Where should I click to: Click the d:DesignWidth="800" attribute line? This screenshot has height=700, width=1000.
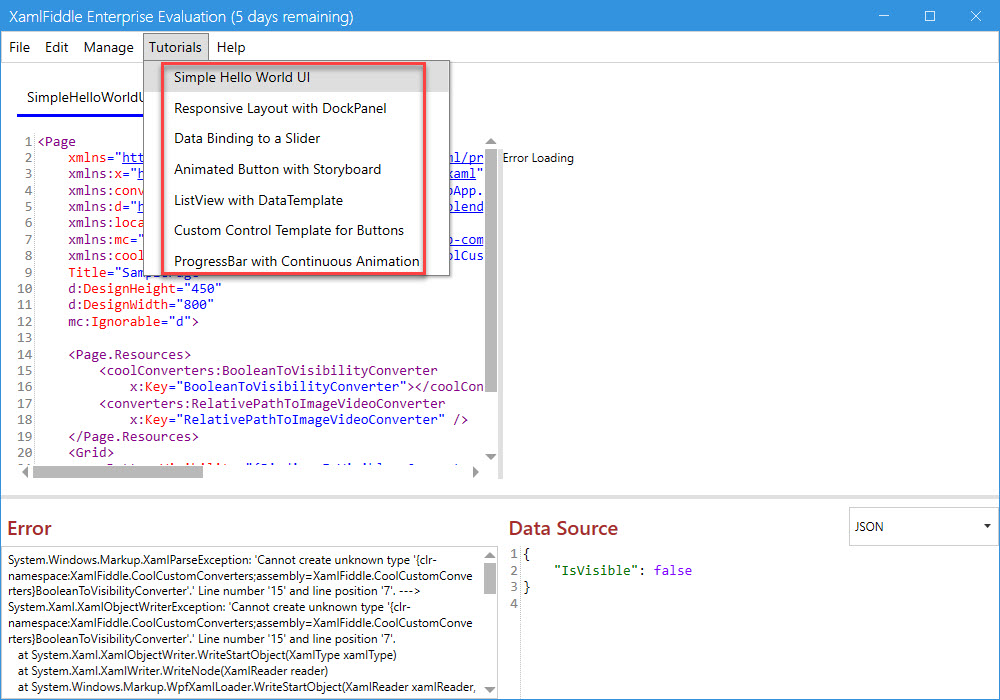141,305
